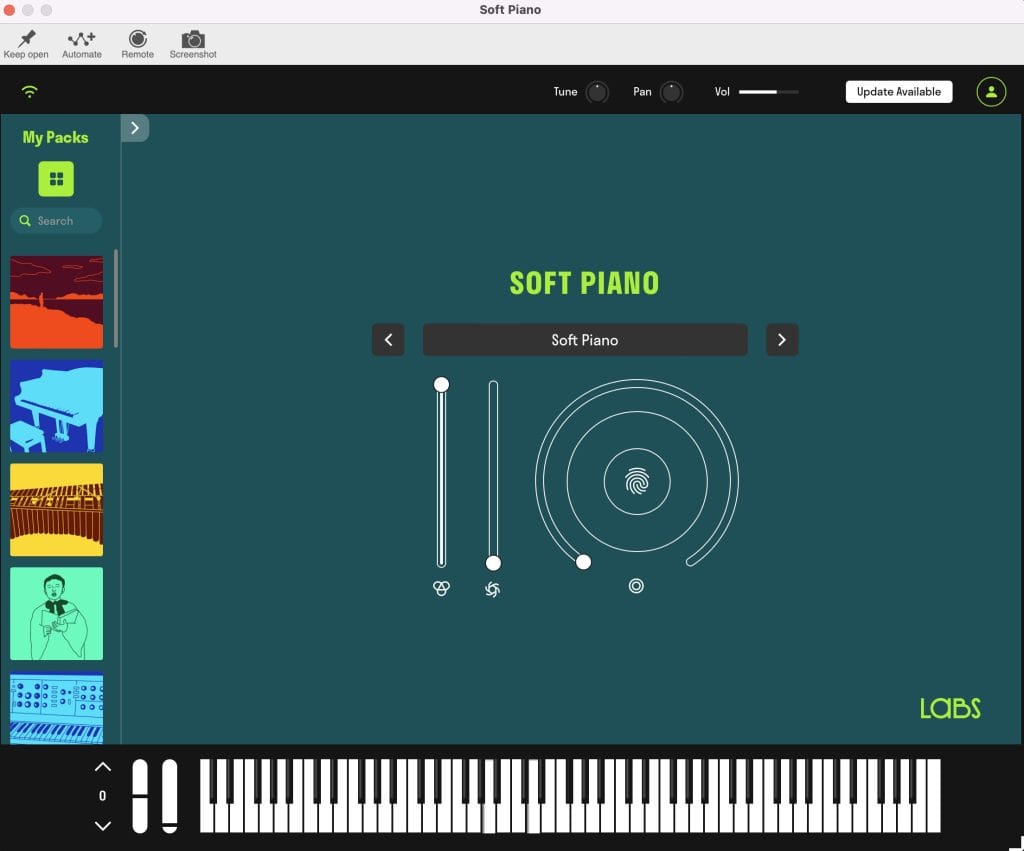Click the Vol slider in the top bar
The image size is (1024, 851).
coord(768,92)
